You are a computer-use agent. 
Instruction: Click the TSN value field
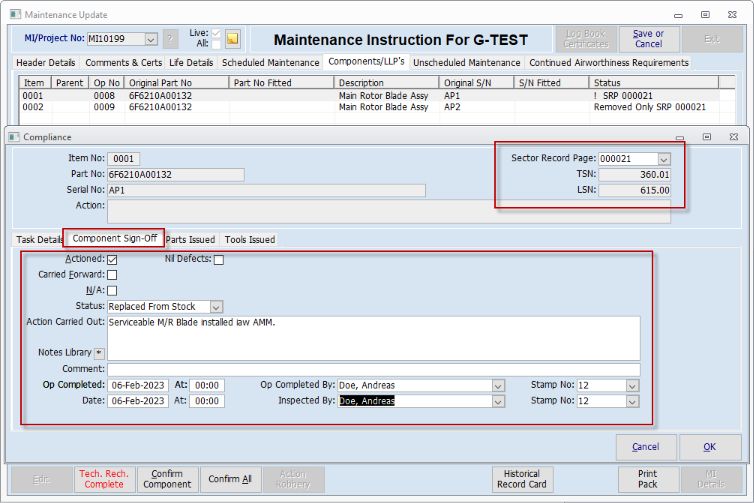(634, 175)
